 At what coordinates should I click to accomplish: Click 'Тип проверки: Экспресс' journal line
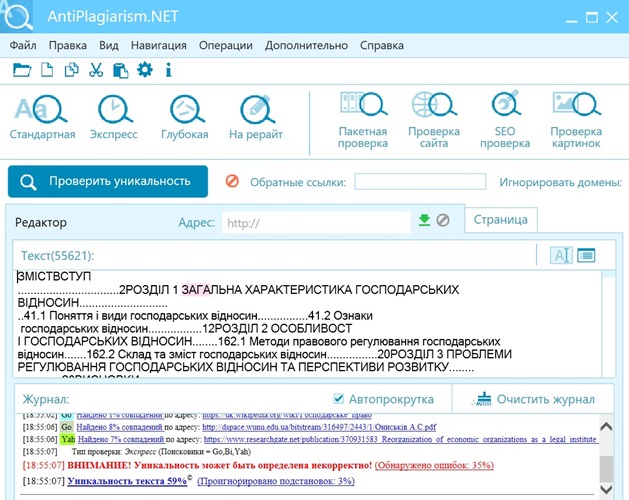click(x=161, y=452)
